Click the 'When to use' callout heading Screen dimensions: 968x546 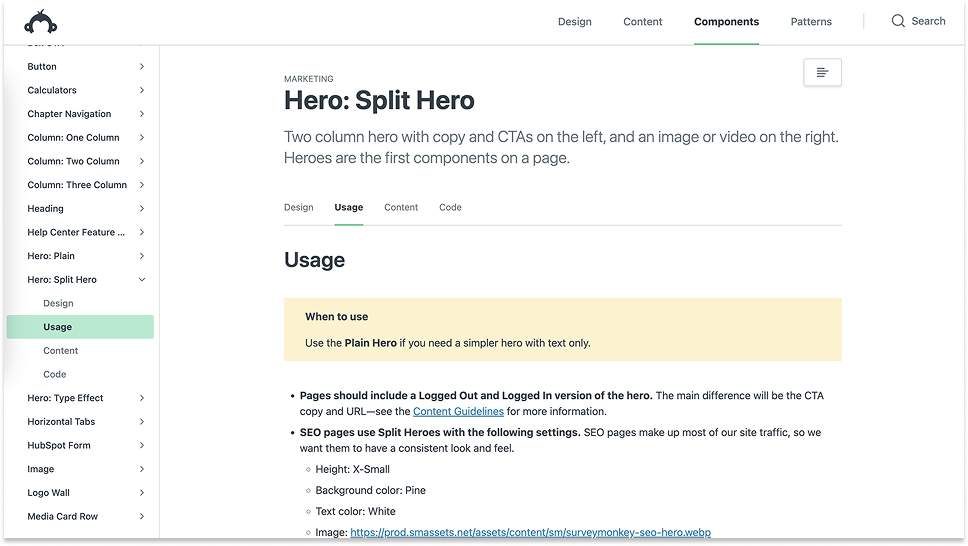click(x=336, y=317)
